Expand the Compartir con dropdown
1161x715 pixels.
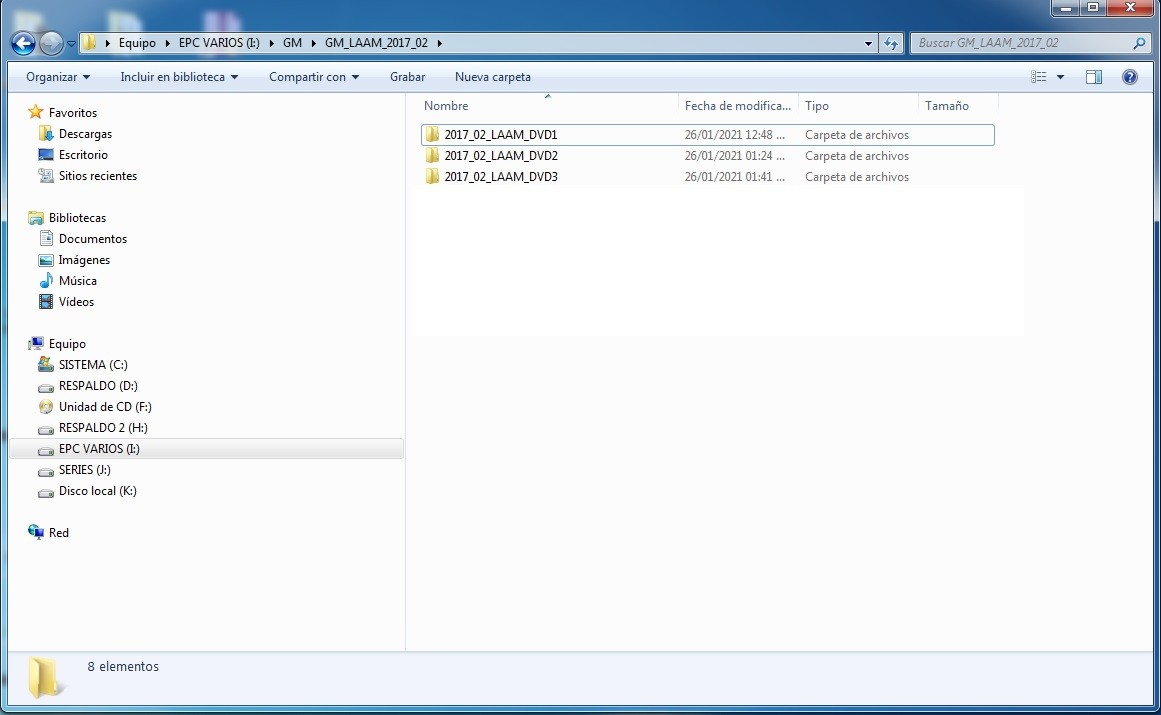314,77
